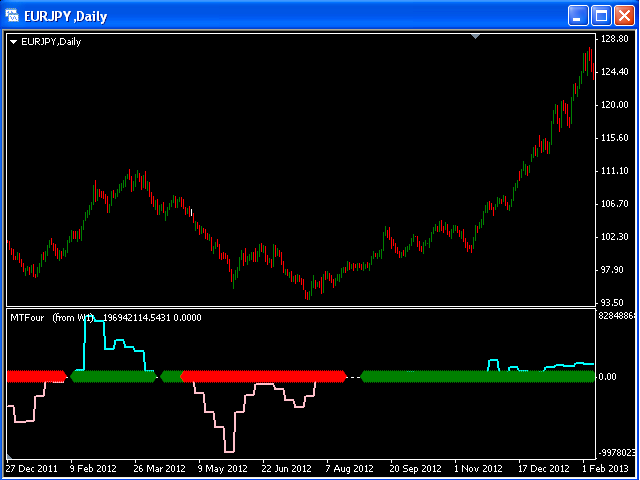Minimize the EURJPY chart window
The height and width of the screenshot is (480, 640).
pos(579,15)
